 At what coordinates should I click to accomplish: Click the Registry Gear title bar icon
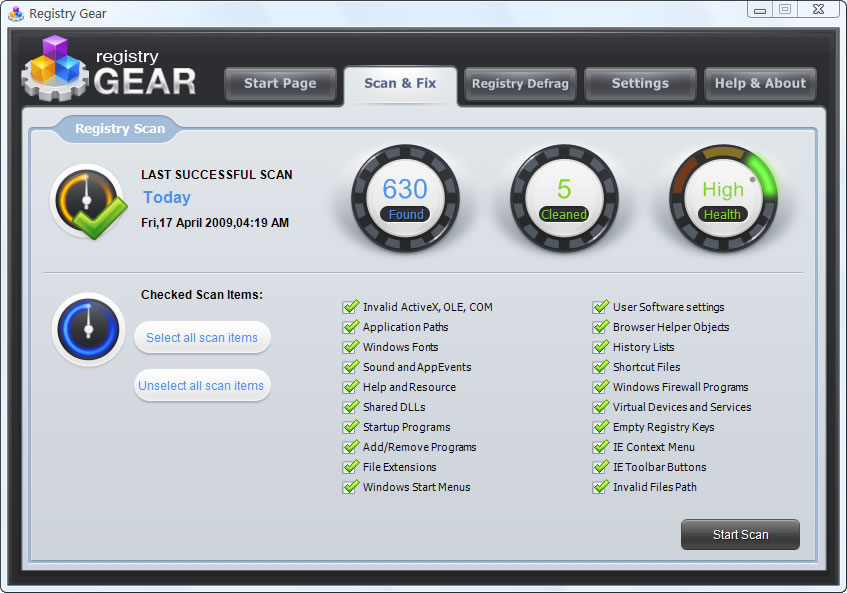click(x=16, y=14)
